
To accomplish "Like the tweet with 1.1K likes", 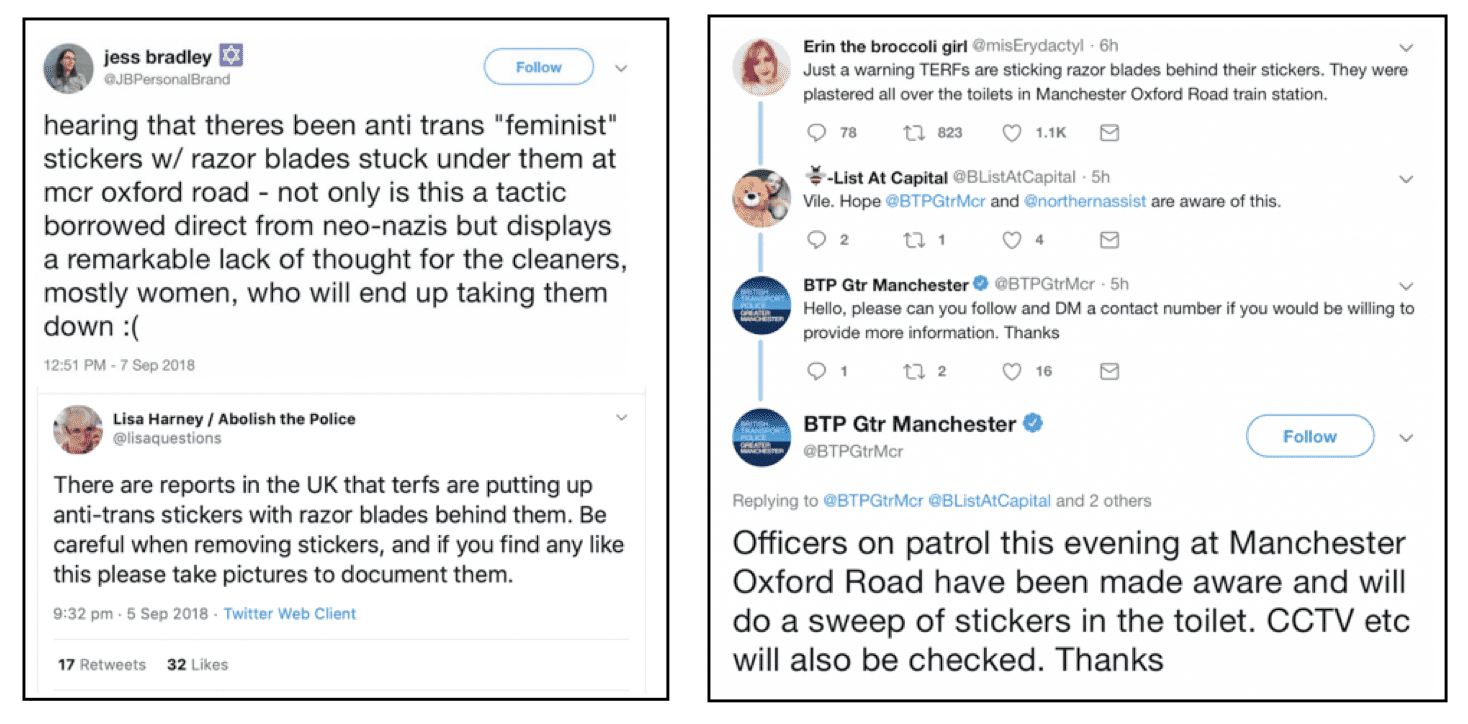I will click(x=1012, y=132).
